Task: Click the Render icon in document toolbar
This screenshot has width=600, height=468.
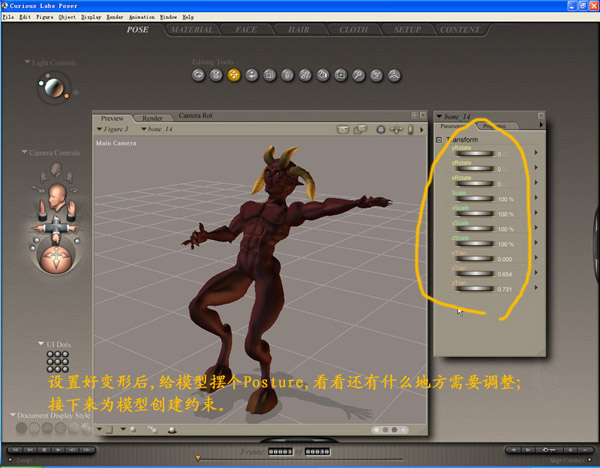Action: point(343,130)
